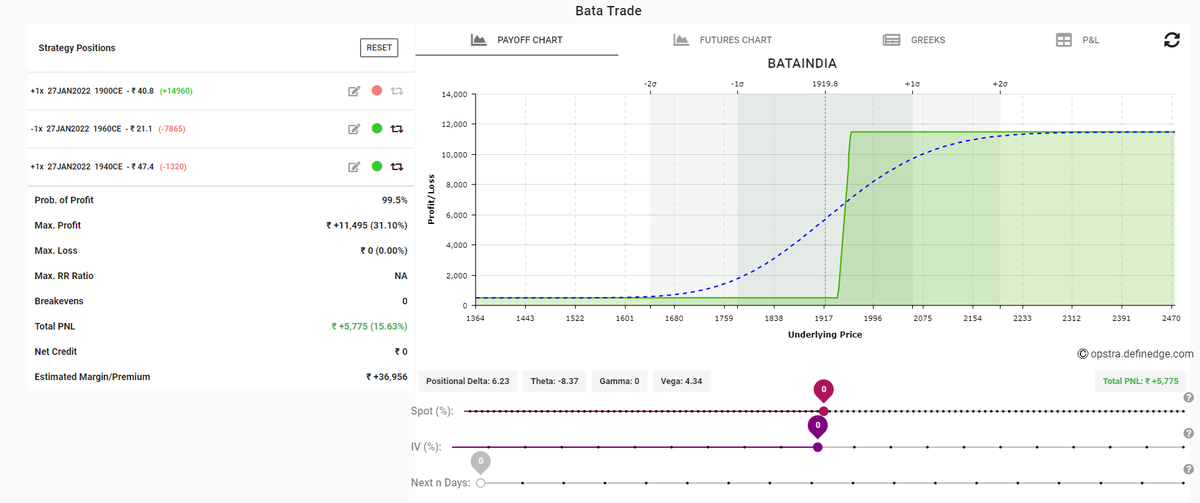1200x503 pixels.
Task: Click the Total PNL ₹ +5,775 (15.63%) value
Action: tap(369, 326)
